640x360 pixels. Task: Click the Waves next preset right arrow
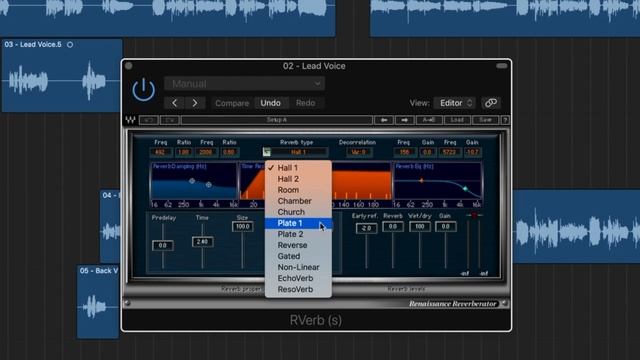404,120
